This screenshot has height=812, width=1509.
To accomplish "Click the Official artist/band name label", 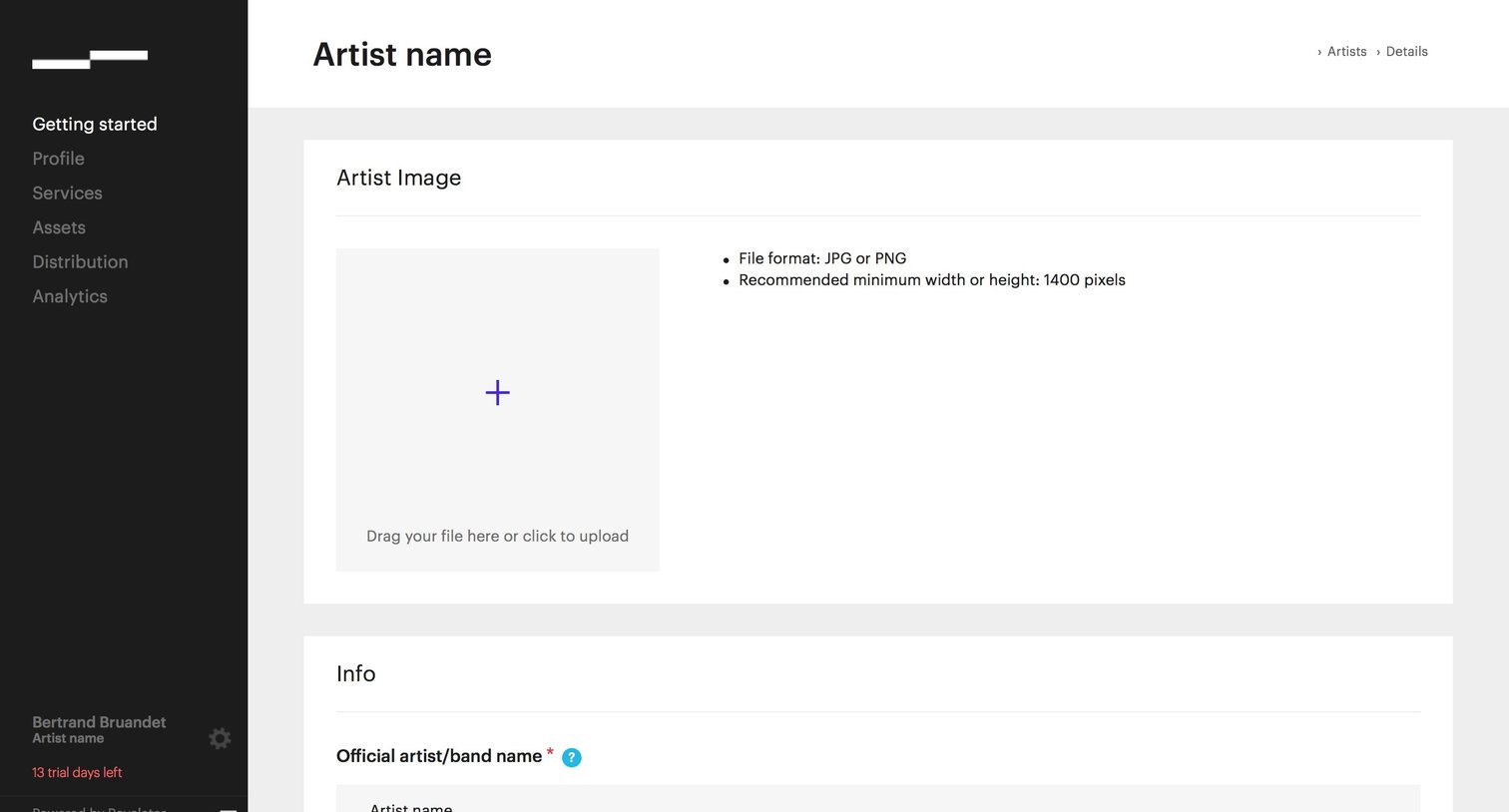I will point(439,756).
